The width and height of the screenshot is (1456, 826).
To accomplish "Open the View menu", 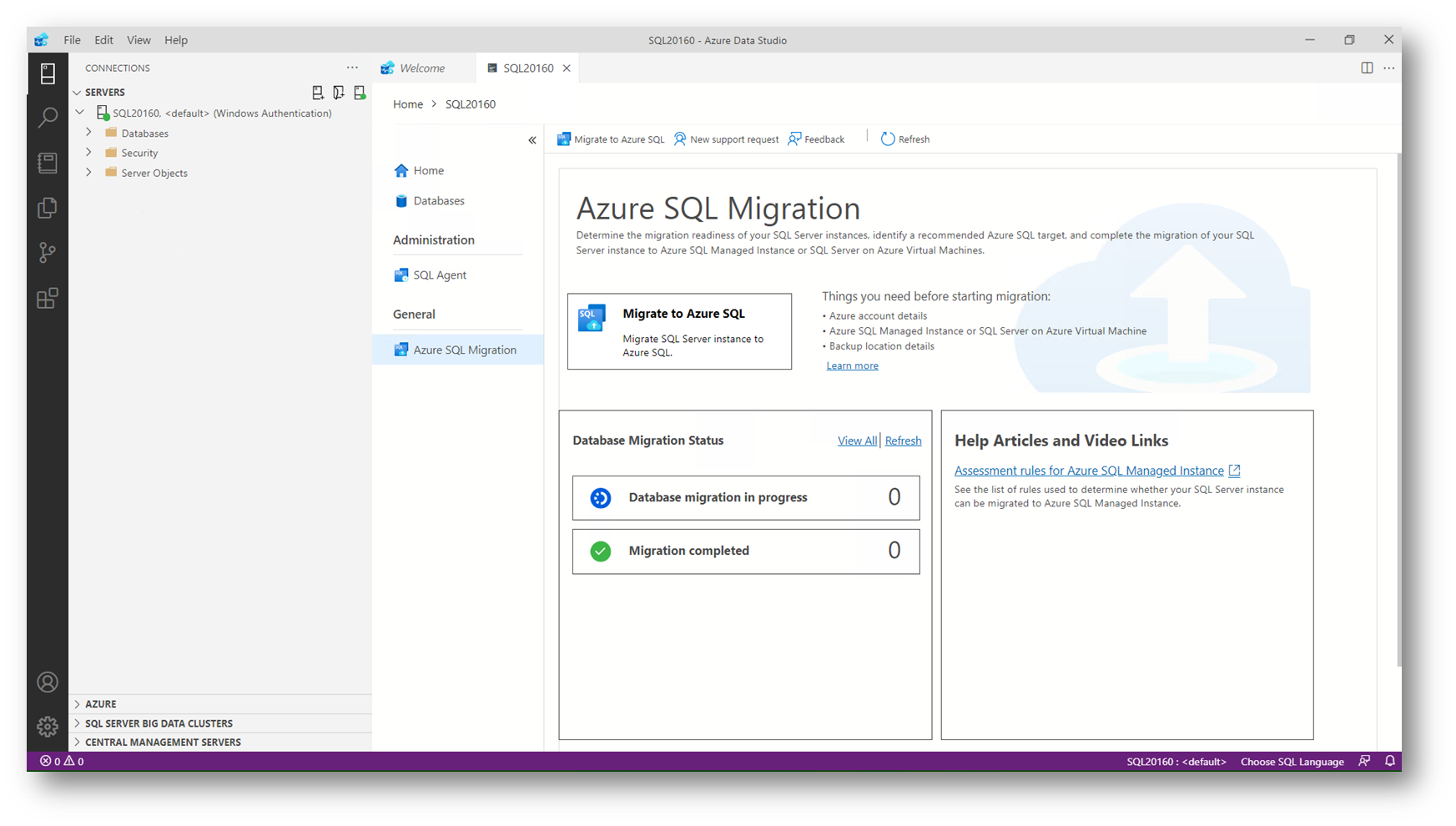I will coord(139,40).
